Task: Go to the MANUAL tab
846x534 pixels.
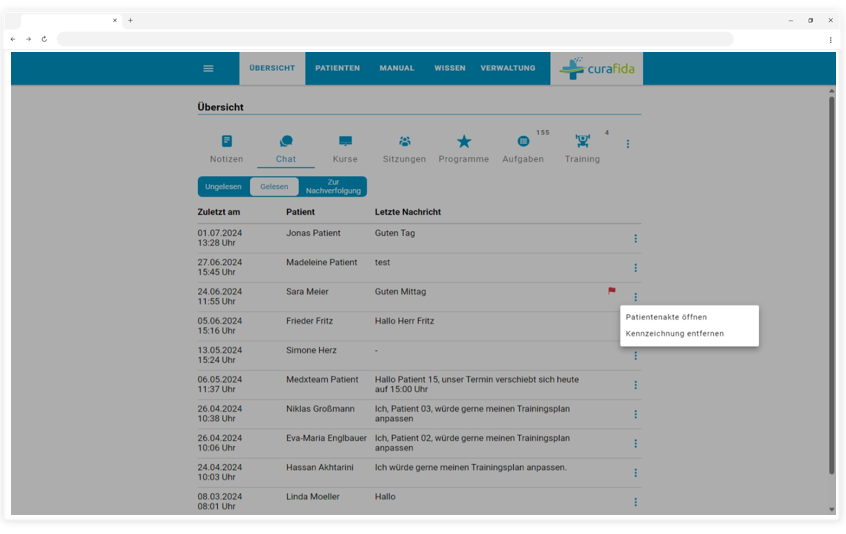Action: 397,69
